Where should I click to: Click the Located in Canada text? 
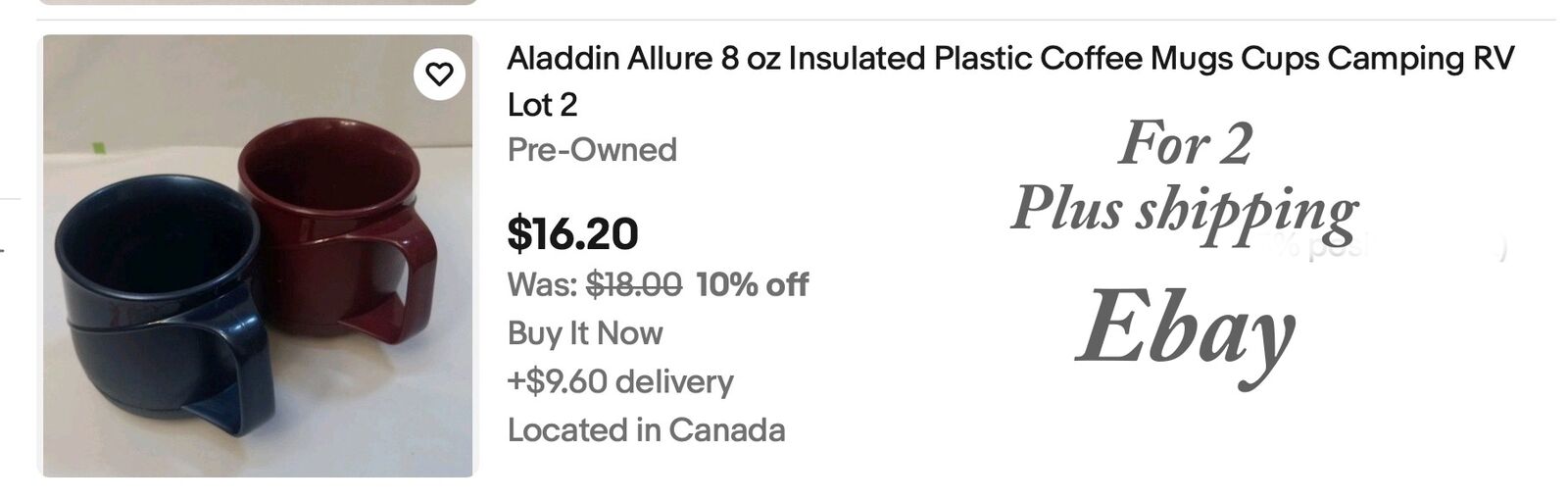646,429
